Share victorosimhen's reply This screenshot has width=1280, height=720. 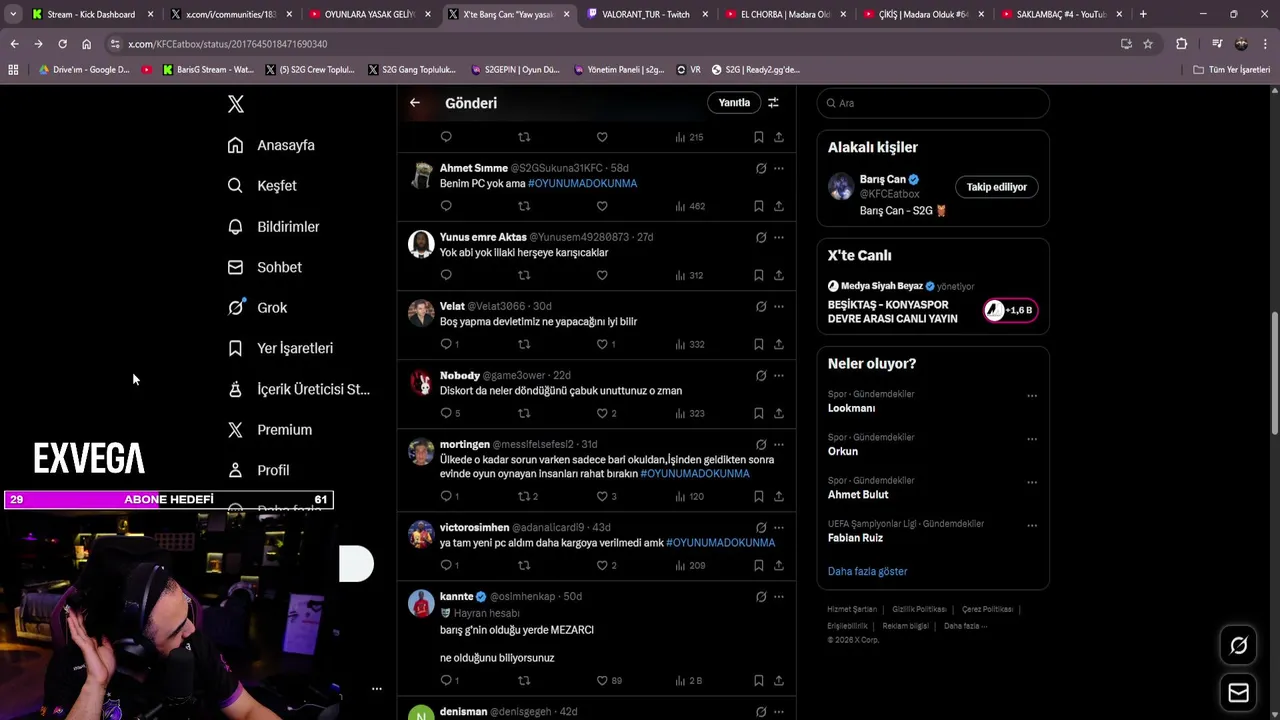pos(779,565)
